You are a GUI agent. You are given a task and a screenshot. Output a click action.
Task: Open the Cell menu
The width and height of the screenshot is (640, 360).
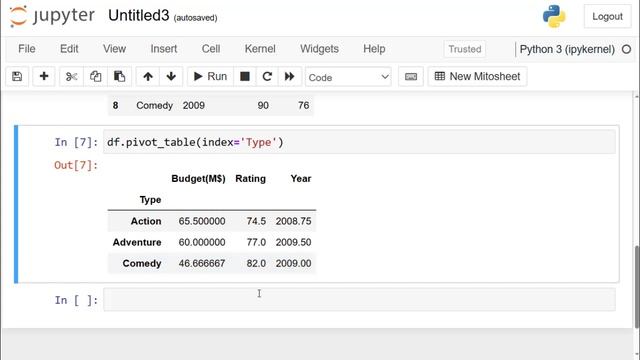tap(211, 49)
